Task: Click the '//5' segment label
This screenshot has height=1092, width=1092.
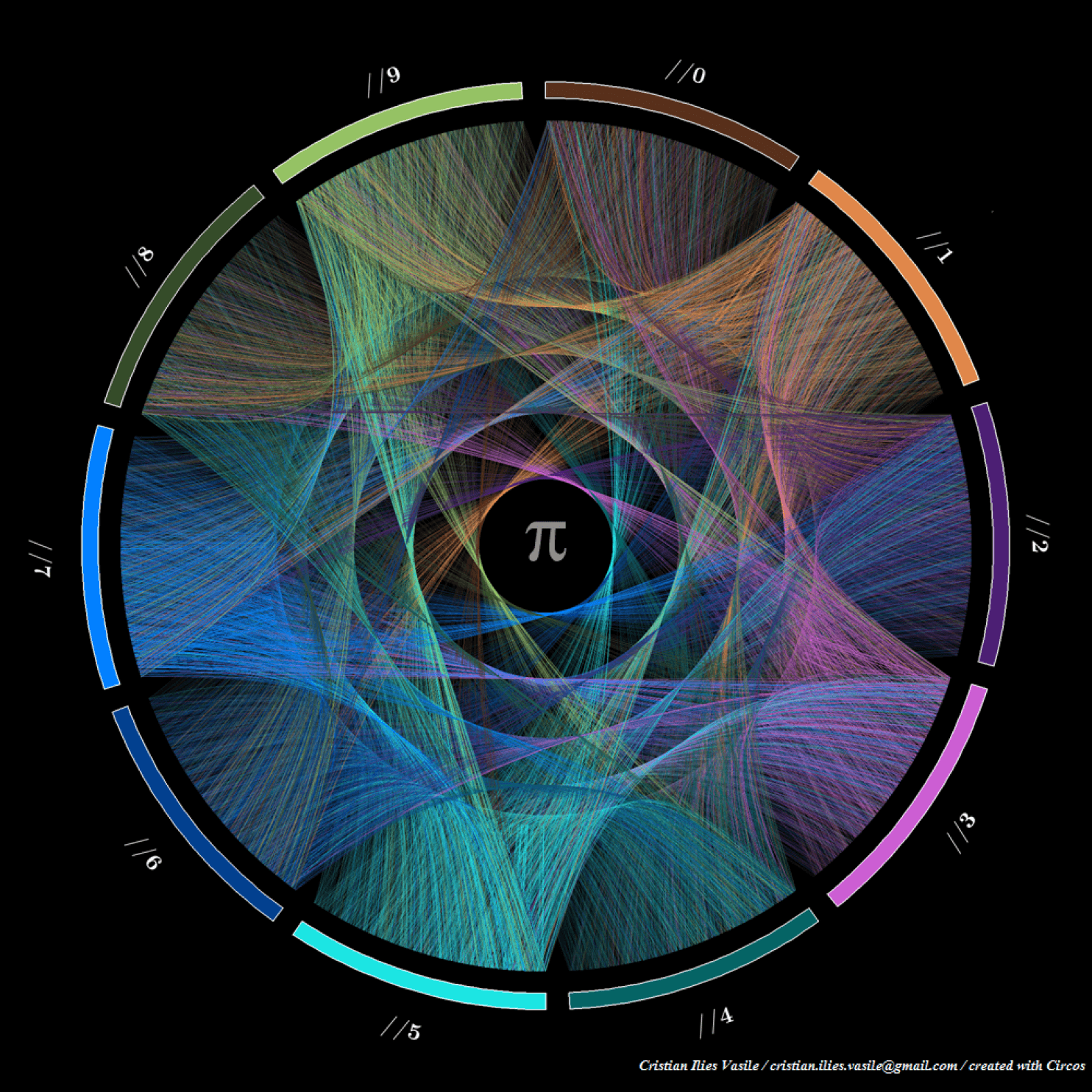Action: coord(401,1029)
